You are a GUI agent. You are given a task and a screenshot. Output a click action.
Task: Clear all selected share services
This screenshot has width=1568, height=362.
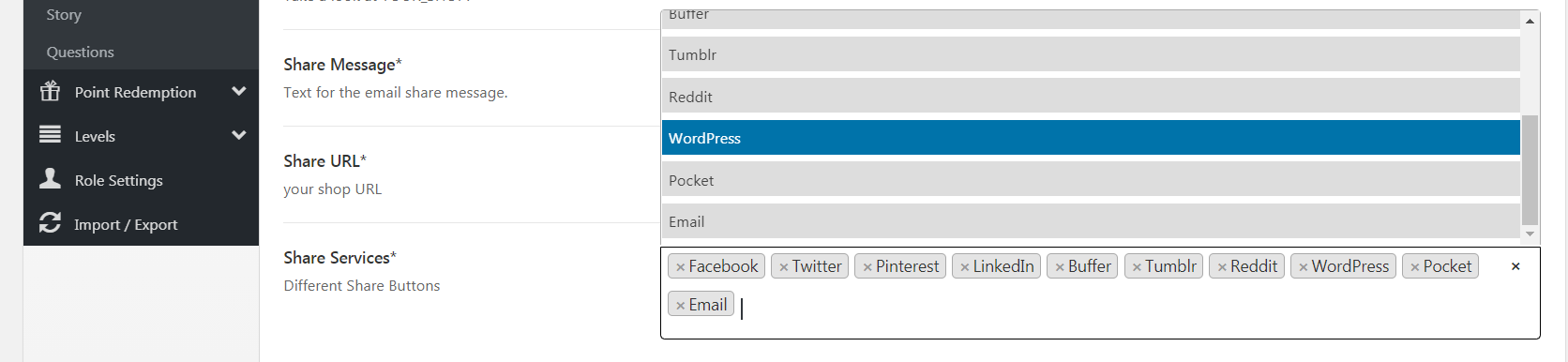[1515, 266]
